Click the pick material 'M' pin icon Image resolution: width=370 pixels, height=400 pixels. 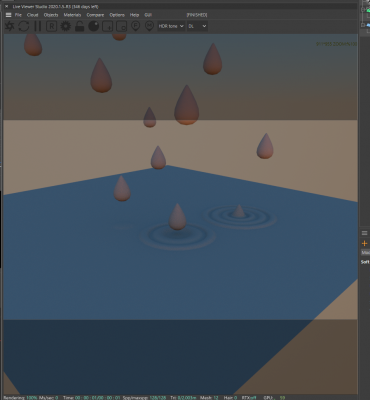pos(149,26)
